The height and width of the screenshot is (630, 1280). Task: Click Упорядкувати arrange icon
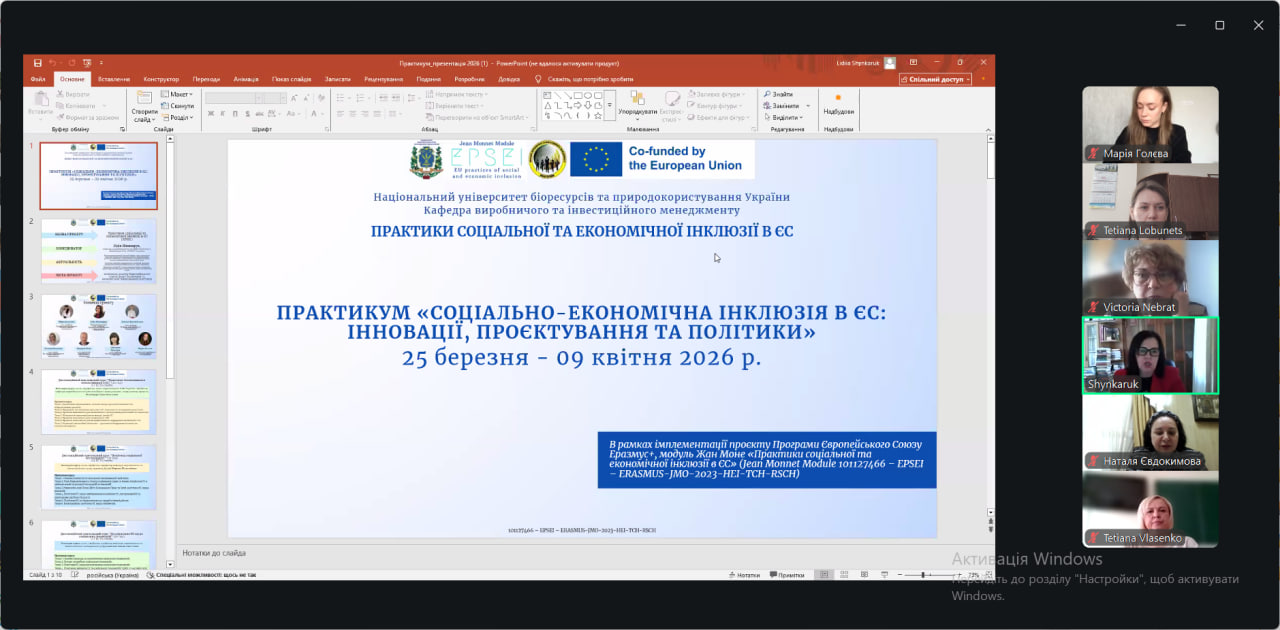[637, 99]
